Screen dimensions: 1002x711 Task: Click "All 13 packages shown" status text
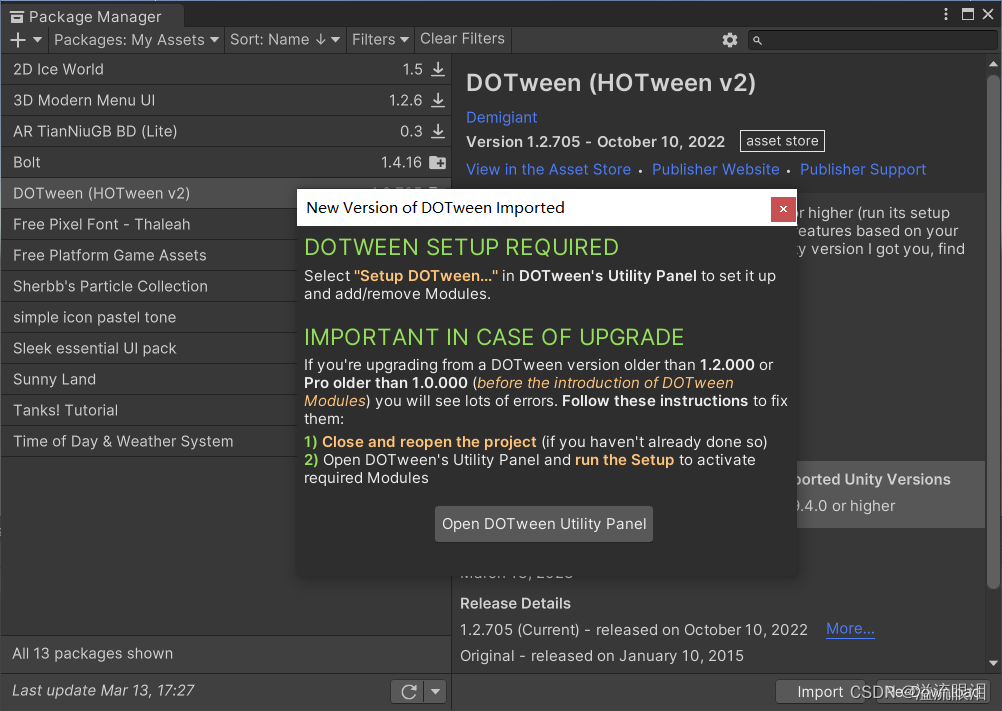93,654
